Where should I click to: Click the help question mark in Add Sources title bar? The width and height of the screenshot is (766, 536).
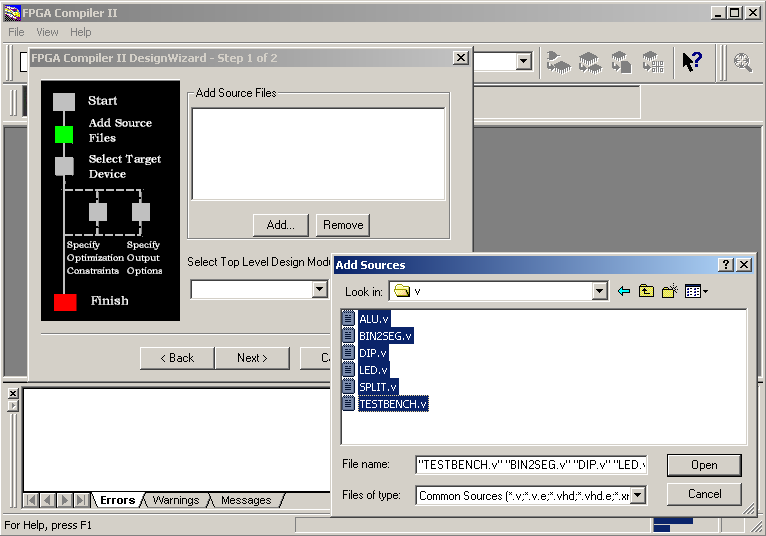click(x=726, y=264)
